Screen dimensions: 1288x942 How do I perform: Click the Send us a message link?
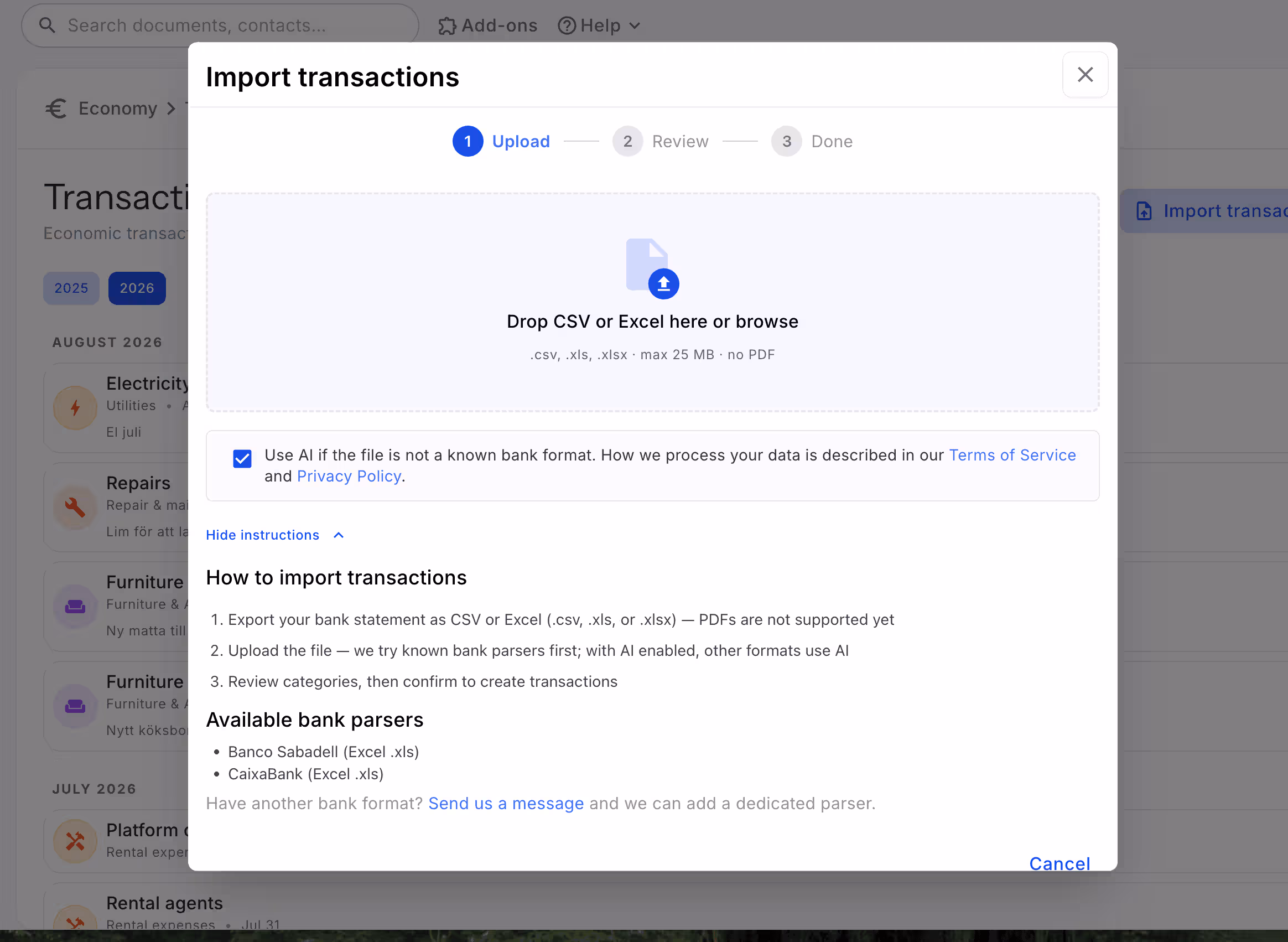[x=506, y=803]
